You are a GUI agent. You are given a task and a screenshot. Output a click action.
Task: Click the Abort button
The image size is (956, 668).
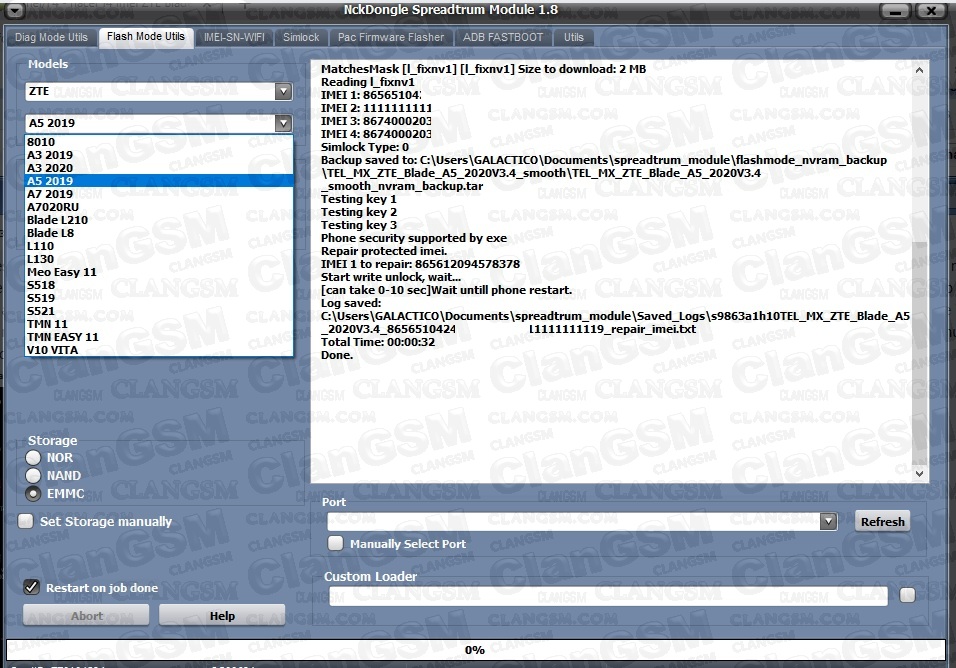(87, 616)
